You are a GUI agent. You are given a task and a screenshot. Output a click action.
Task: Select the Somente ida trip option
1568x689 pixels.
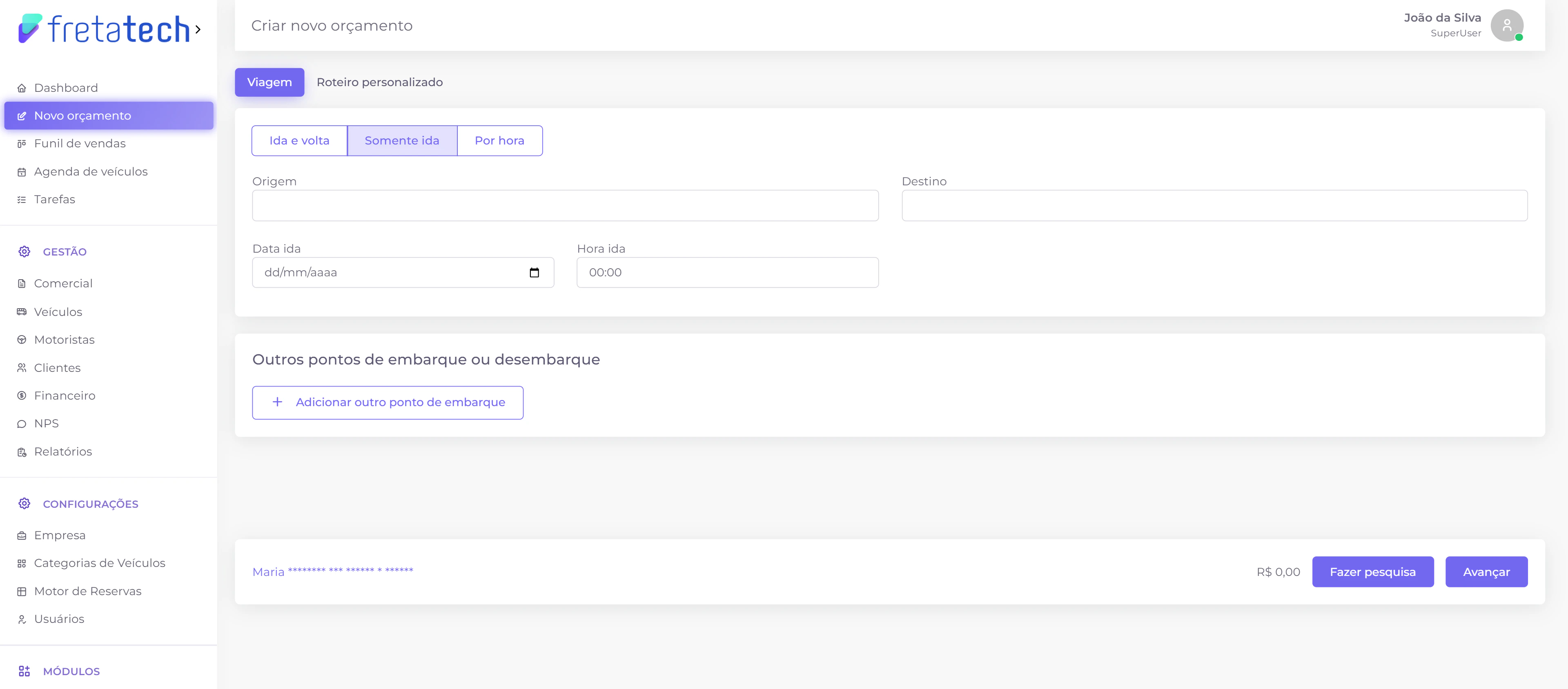402,140
